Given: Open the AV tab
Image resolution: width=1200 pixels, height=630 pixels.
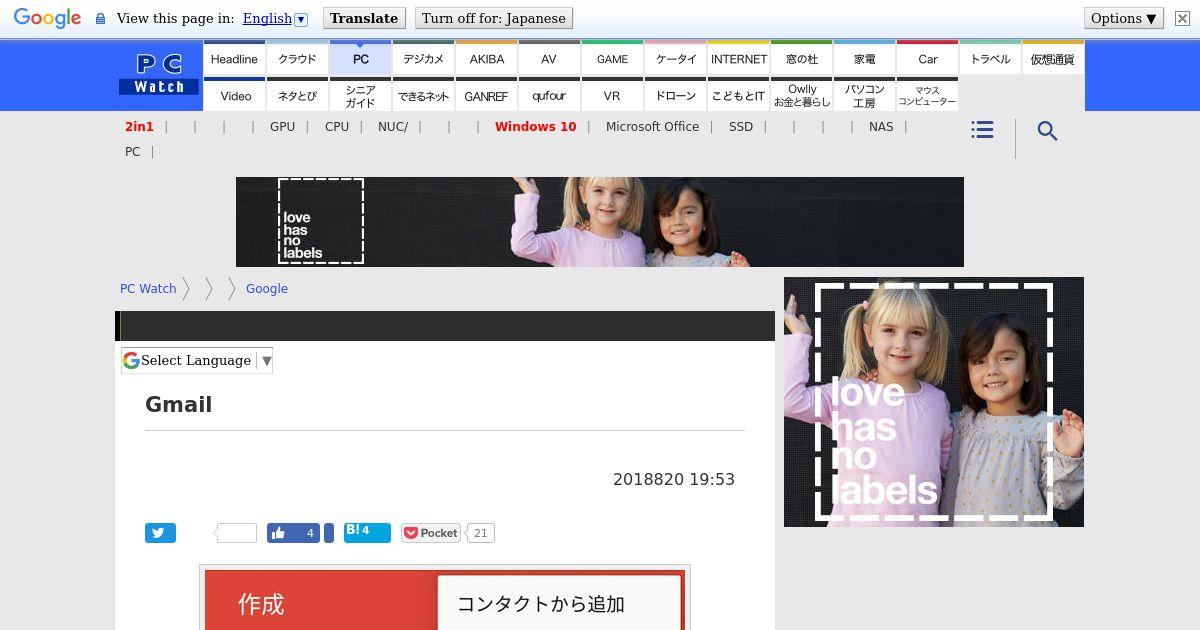Looking at the screenshot, I should pyautogui.click(x=549, y=59).
